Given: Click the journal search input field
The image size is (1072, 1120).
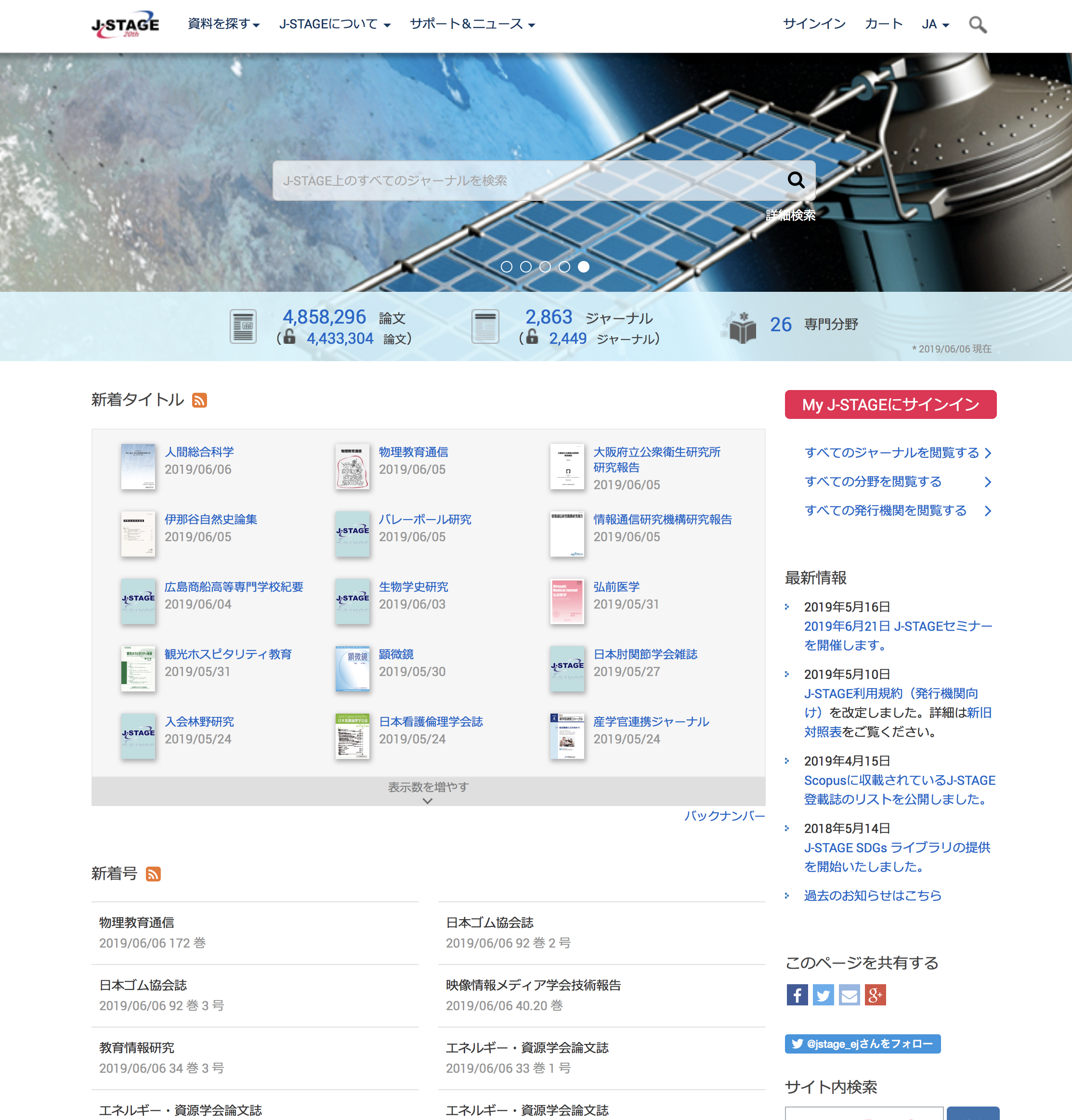Looking at the screenshot, I should click(x=514, y=181).
